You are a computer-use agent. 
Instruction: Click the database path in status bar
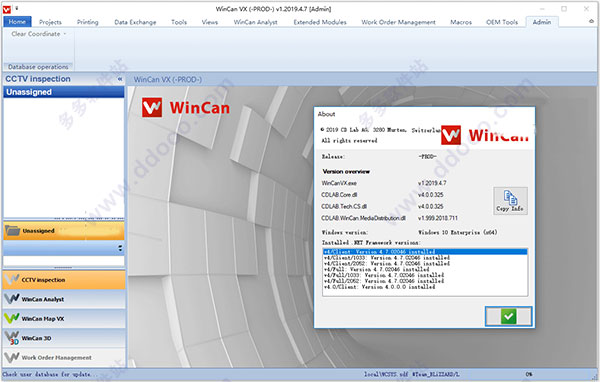coord(412,374)
